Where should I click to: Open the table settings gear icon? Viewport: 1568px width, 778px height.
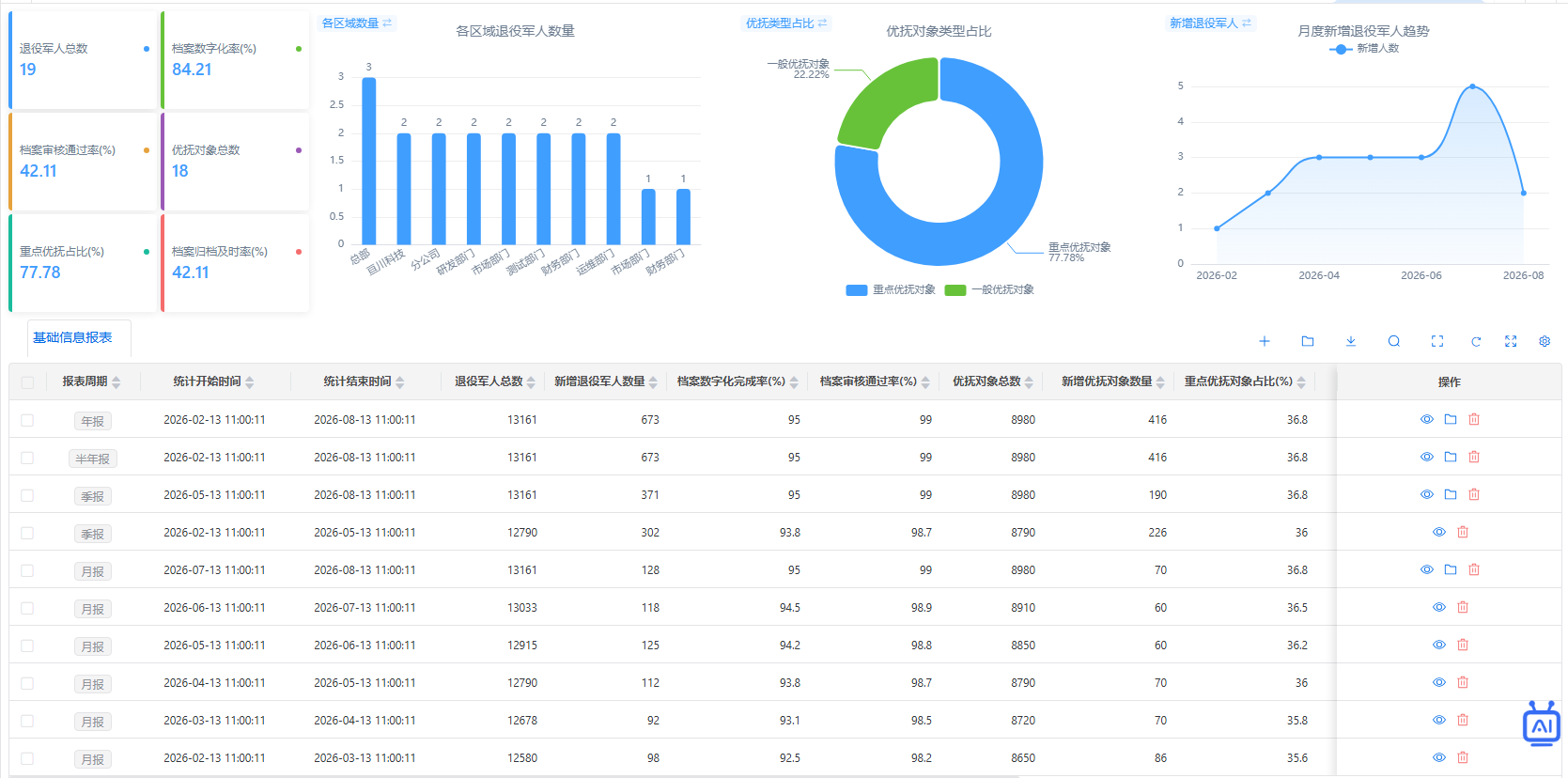(1545, 341)
